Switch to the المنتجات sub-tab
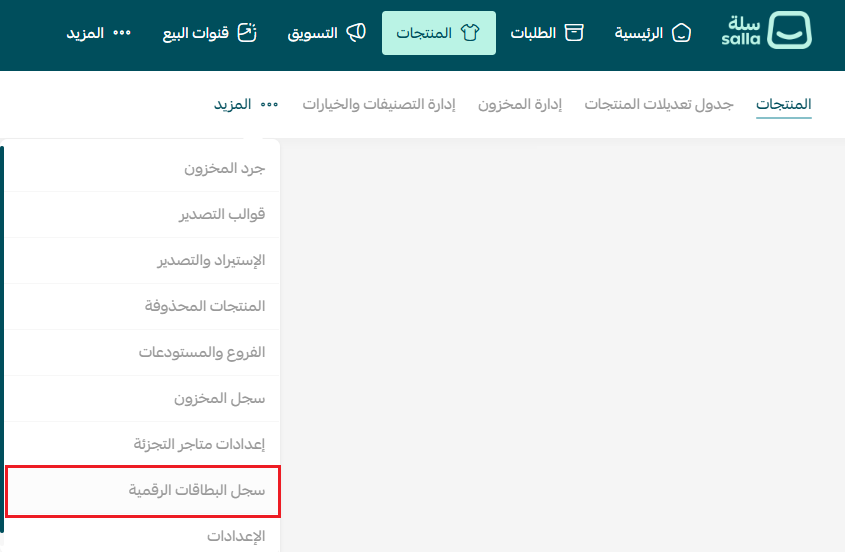The image size is (845, 552). click(x=784, y=104)
